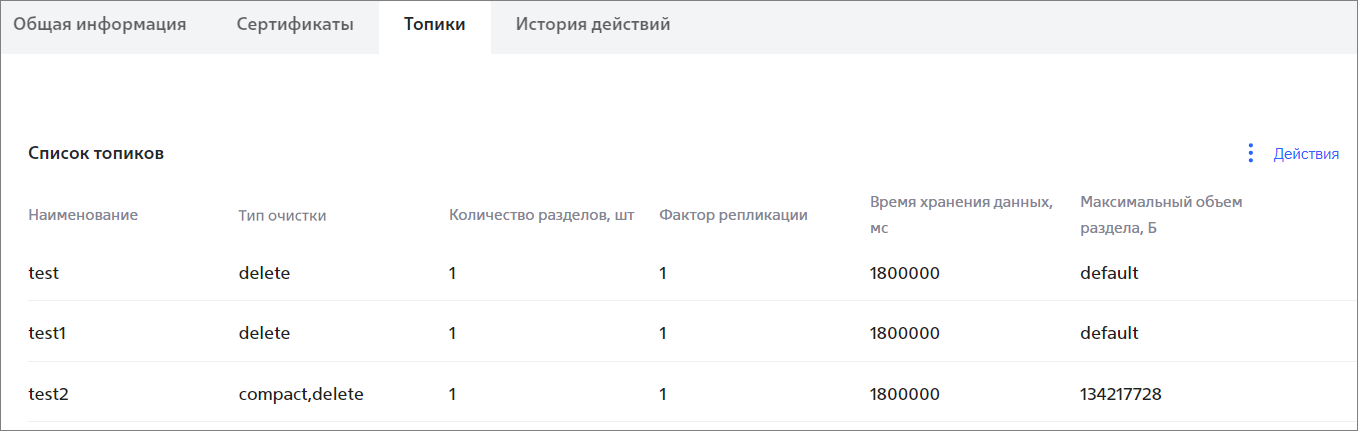Click the compact,delete cleanup value

click(301, 394)
